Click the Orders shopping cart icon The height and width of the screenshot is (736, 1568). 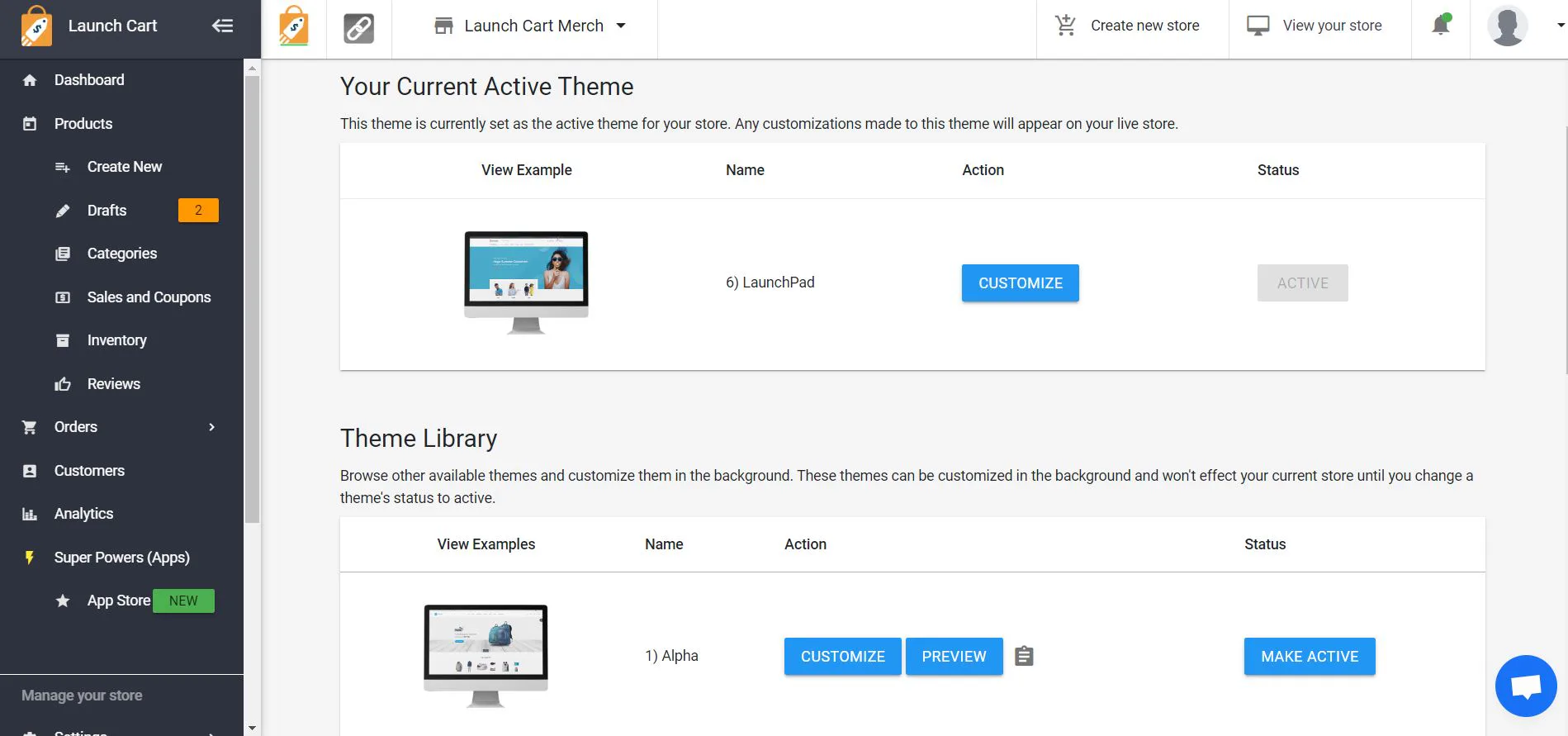click(x=30, y=427)
